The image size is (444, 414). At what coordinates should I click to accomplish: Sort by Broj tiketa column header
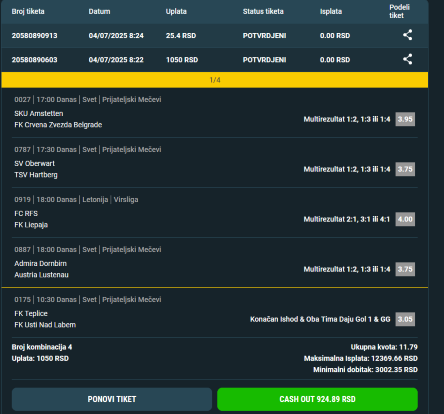tap(28, 11)
